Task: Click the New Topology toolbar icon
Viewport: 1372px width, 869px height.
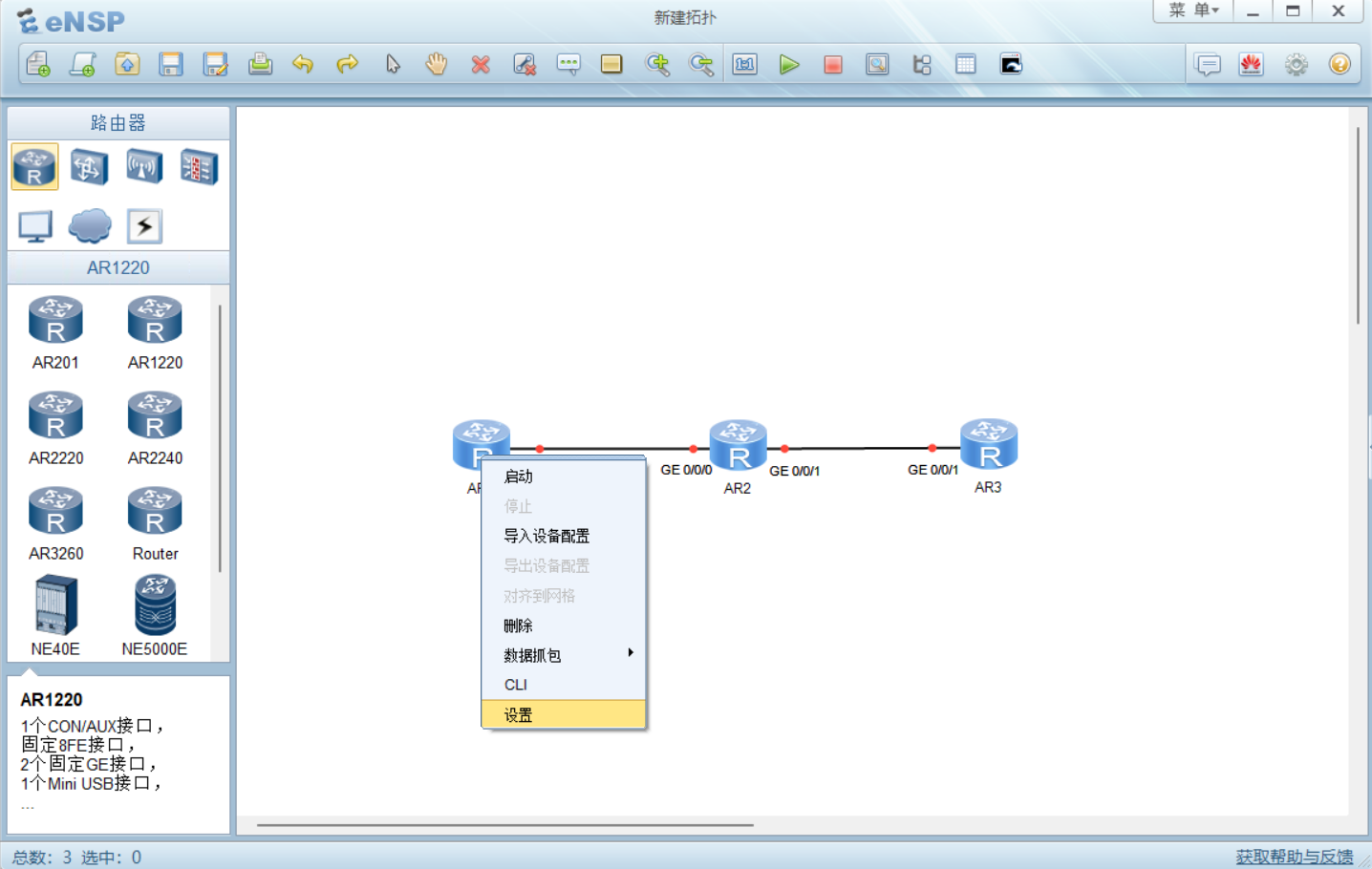Action: click(38, 64)
